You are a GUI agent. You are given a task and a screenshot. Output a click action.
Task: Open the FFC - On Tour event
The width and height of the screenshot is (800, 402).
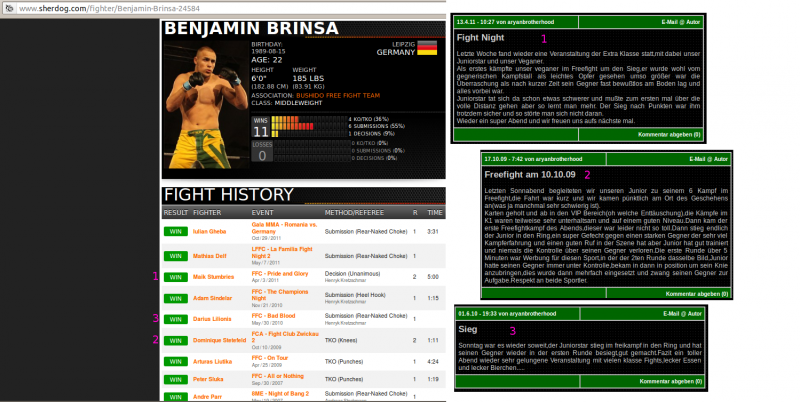pyautogui.click(x=270, y=358)
